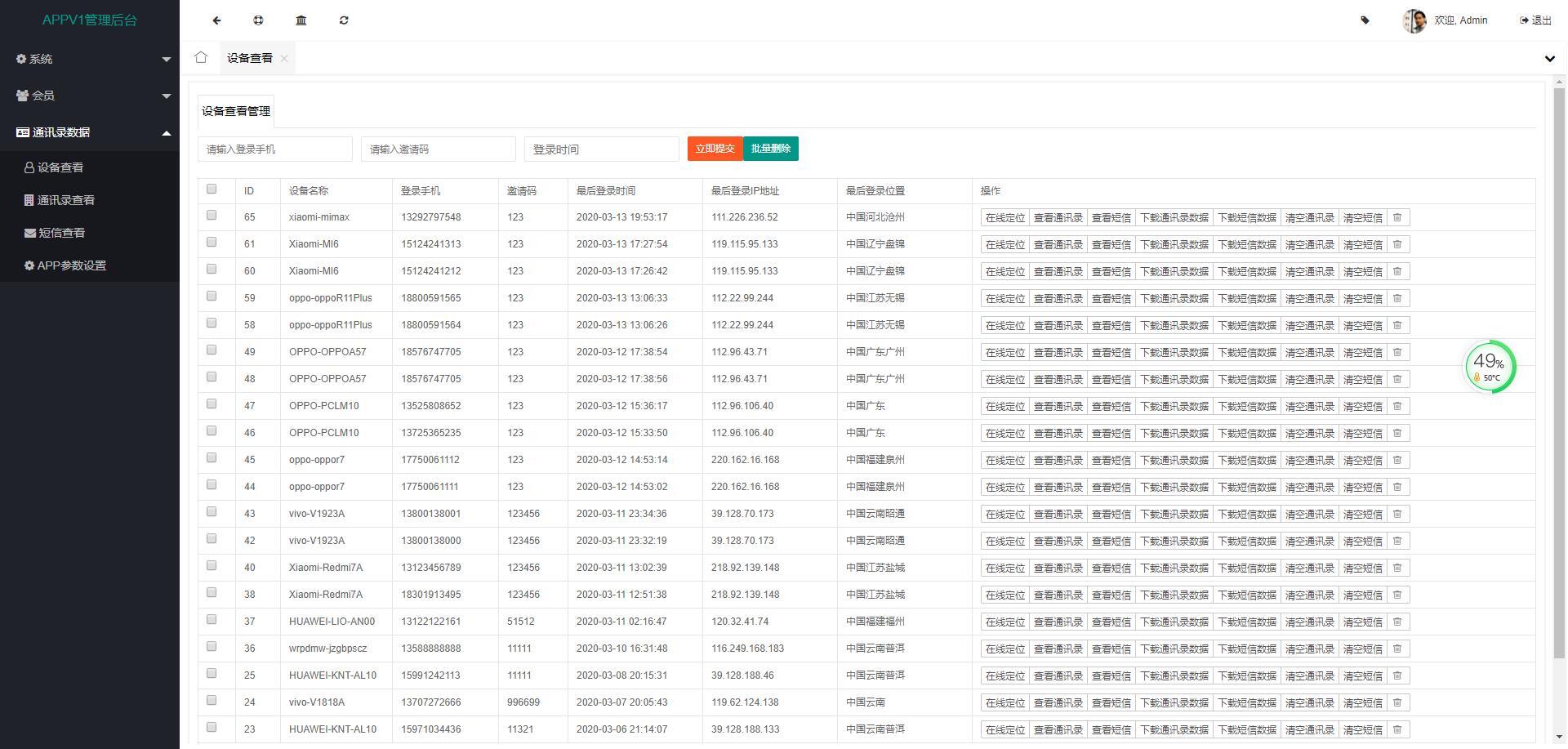Check the select-all checkbox in the table header
This screenshot has width=1568, height=749.
coord(212,189)
